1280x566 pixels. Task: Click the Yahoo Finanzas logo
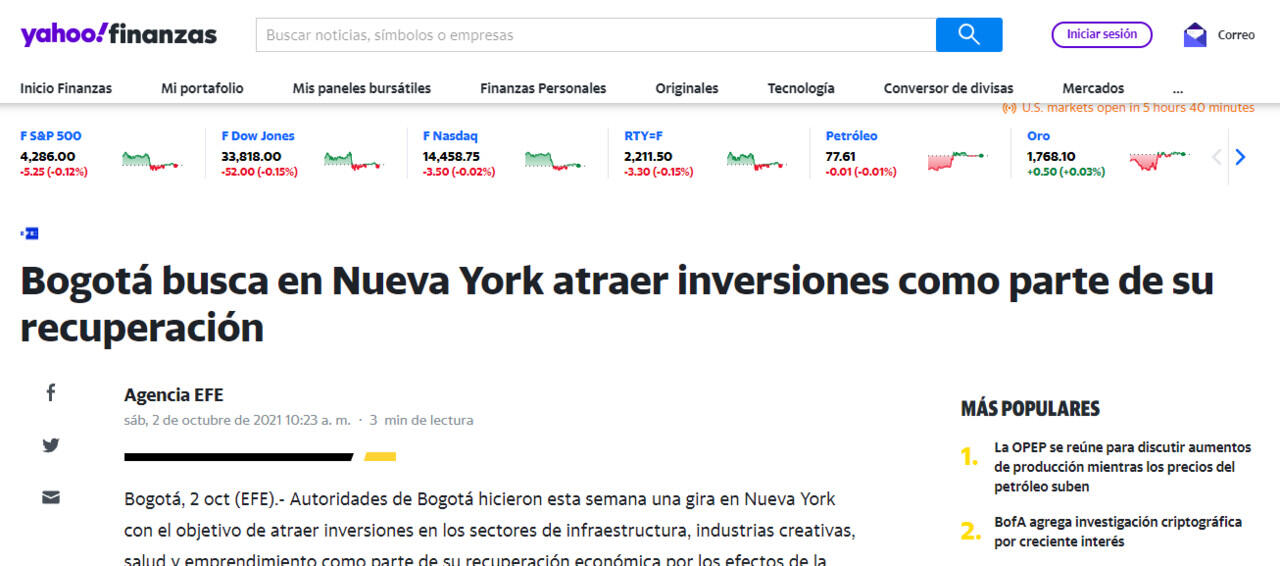tap(118, 35)
